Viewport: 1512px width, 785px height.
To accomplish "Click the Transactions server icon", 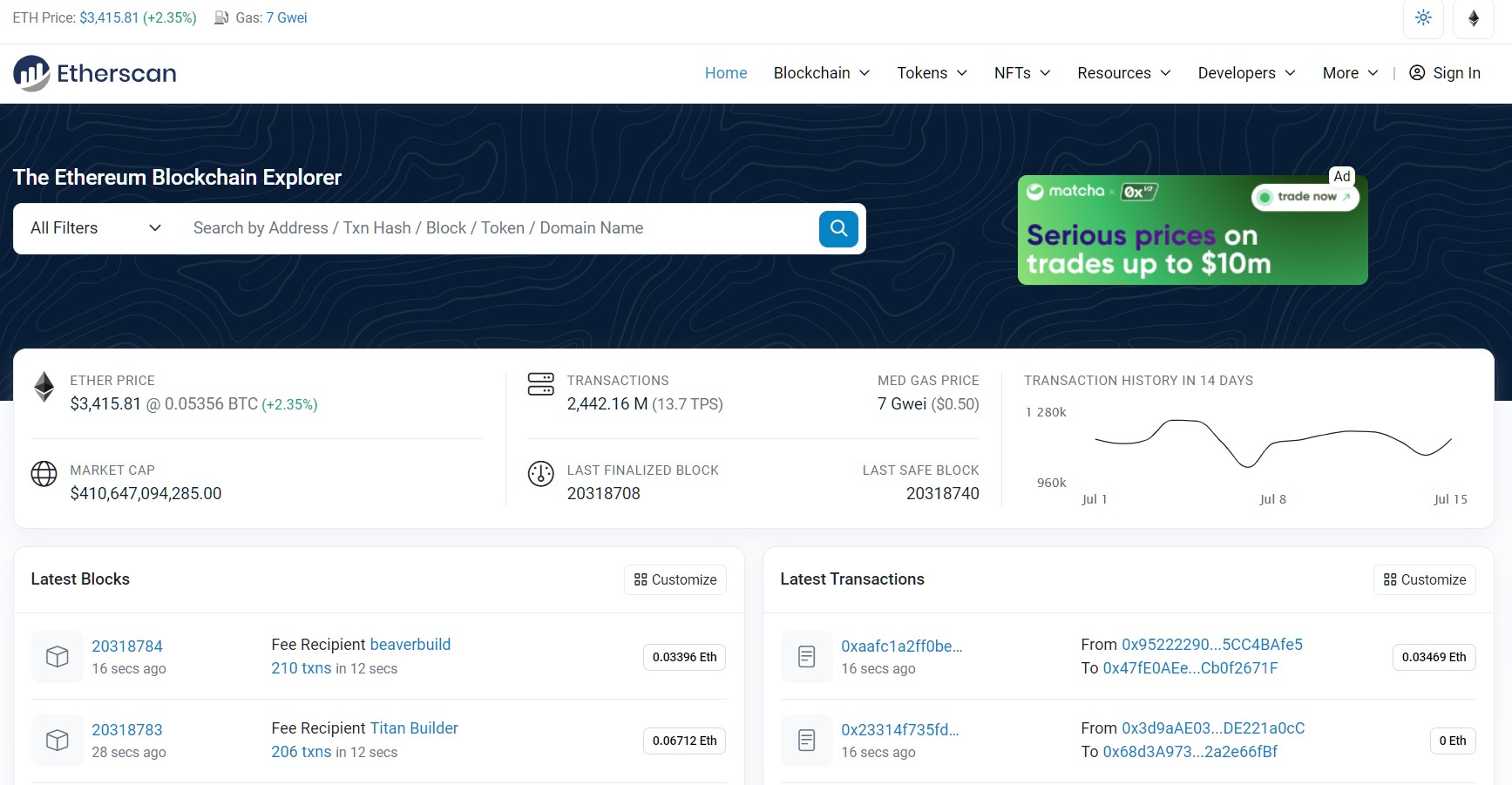I will point(540,383).
